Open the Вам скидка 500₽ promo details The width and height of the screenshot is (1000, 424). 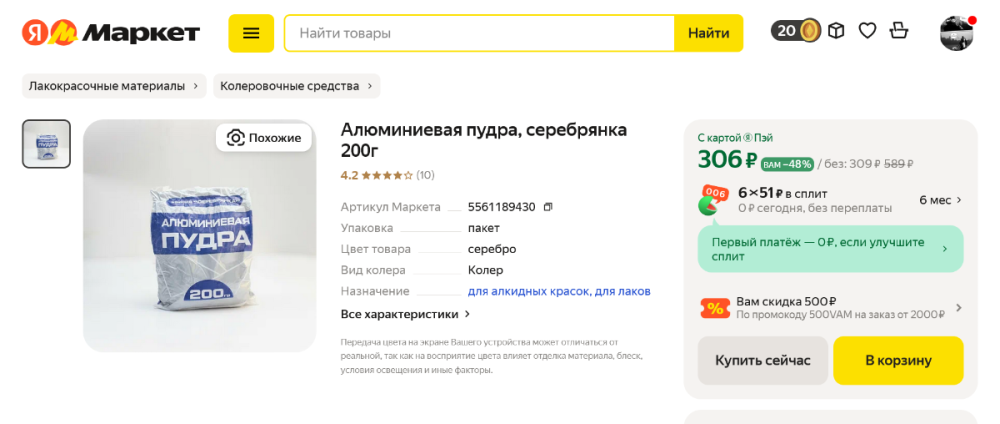(x=830, y=308)
